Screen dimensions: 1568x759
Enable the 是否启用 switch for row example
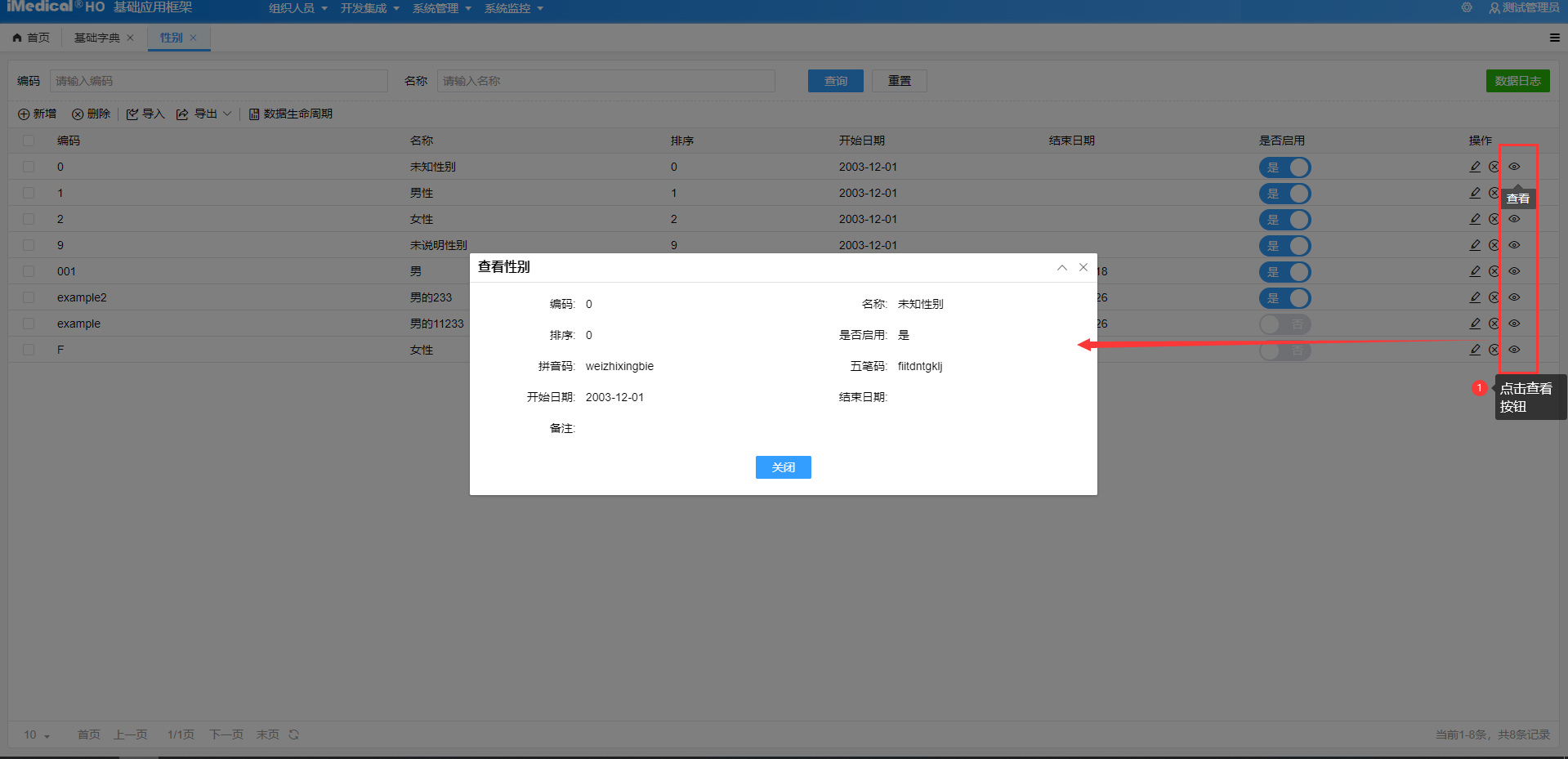[x=1284, y=324]
